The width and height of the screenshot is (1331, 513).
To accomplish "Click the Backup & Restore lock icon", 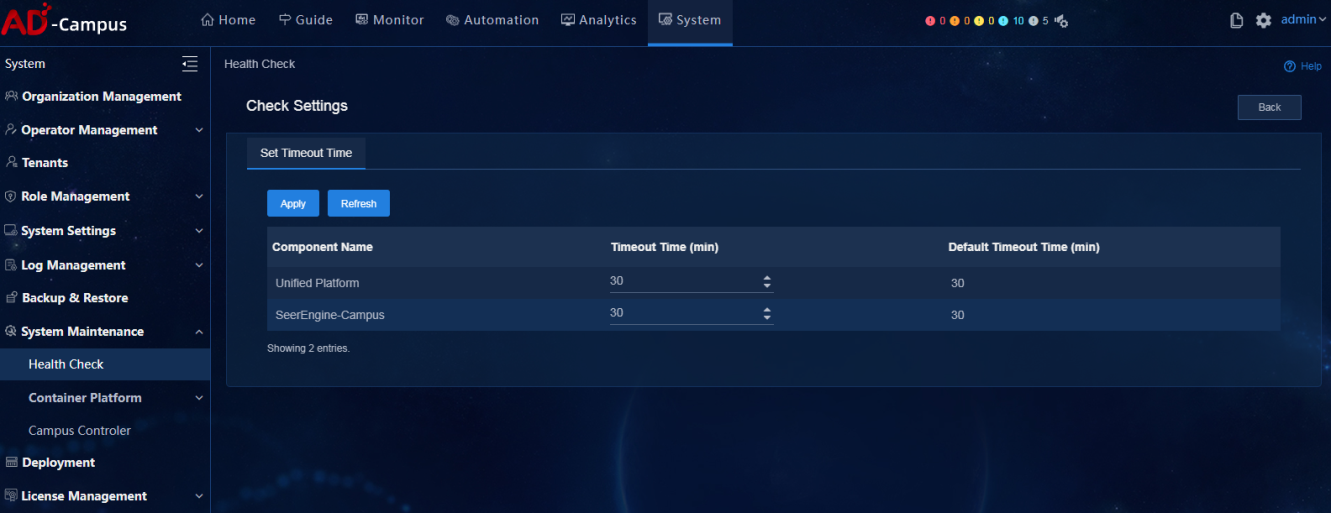I will [12, 298].
